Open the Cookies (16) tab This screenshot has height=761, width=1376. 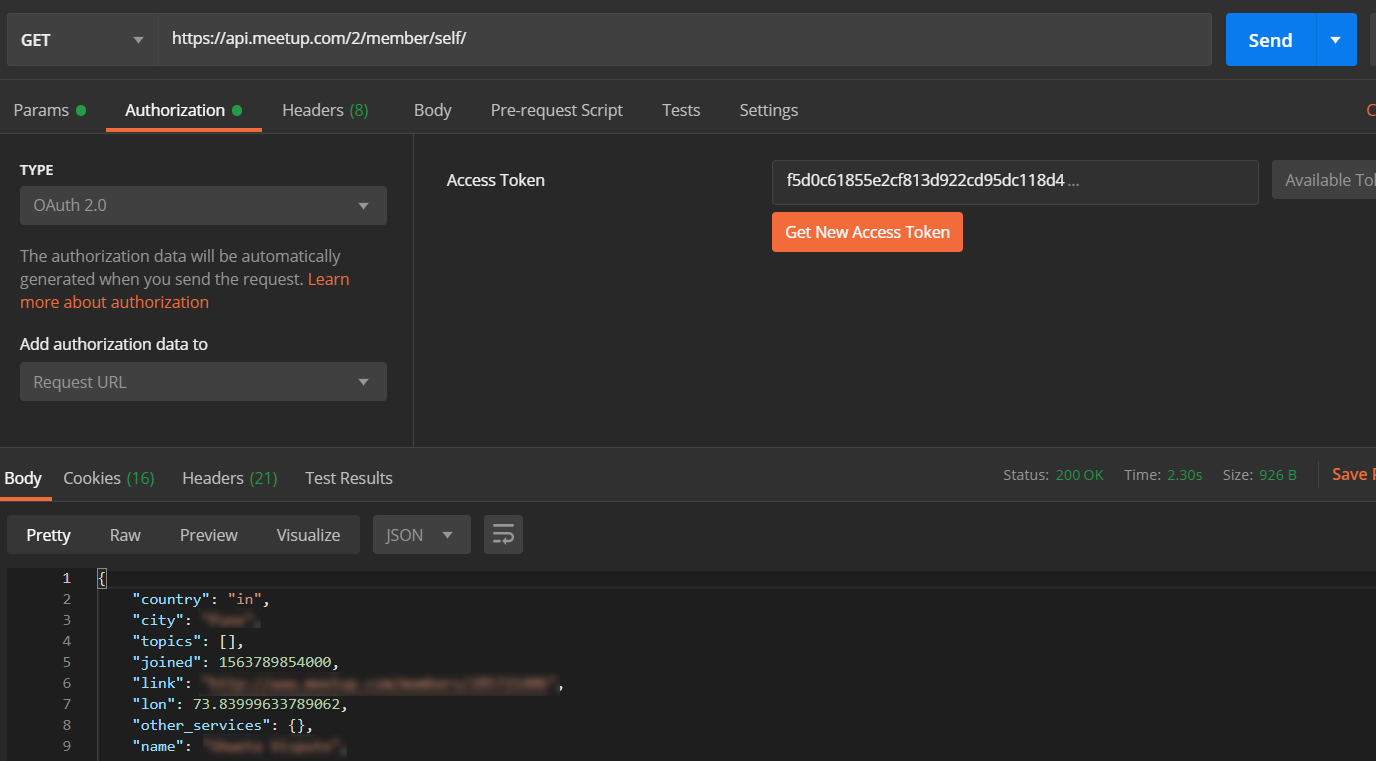109,478
